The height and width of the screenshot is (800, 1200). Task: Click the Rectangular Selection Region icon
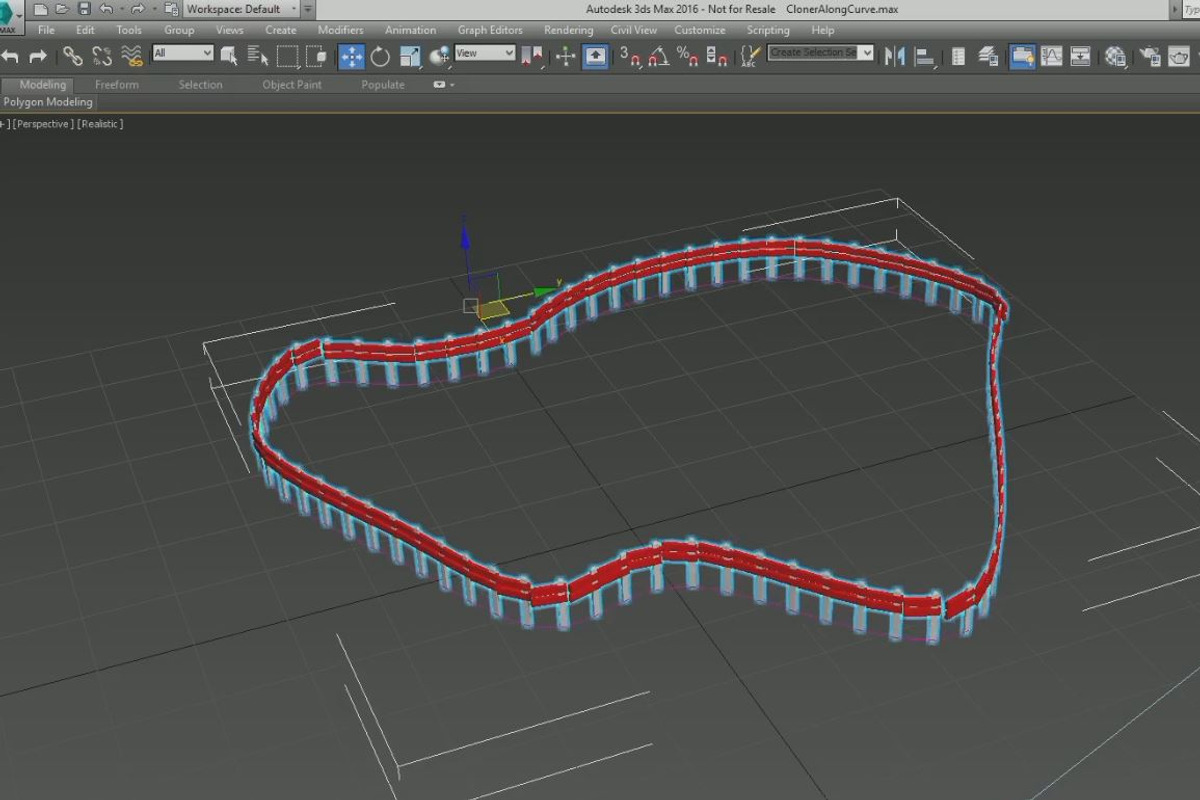(x=287, y=56)
